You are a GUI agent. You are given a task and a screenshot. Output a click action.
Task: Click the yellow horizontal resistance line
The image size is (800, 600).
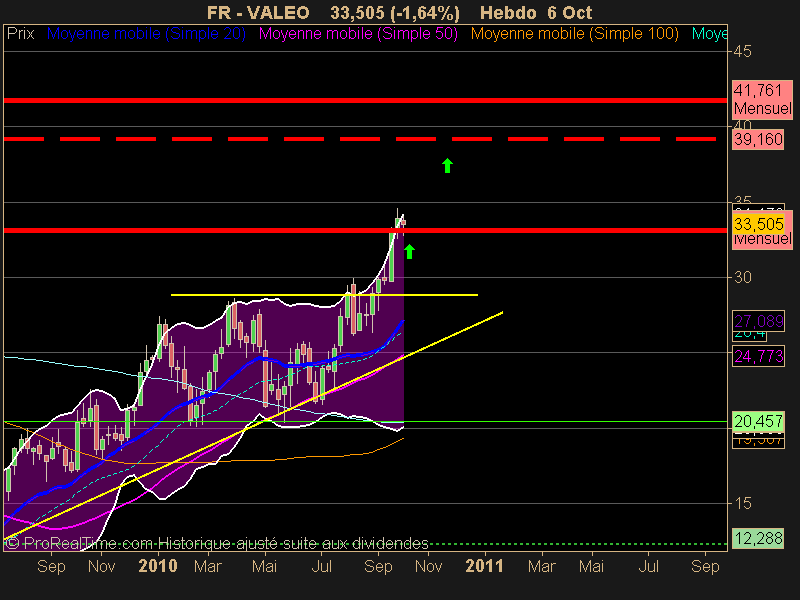[x=324, y=295]
